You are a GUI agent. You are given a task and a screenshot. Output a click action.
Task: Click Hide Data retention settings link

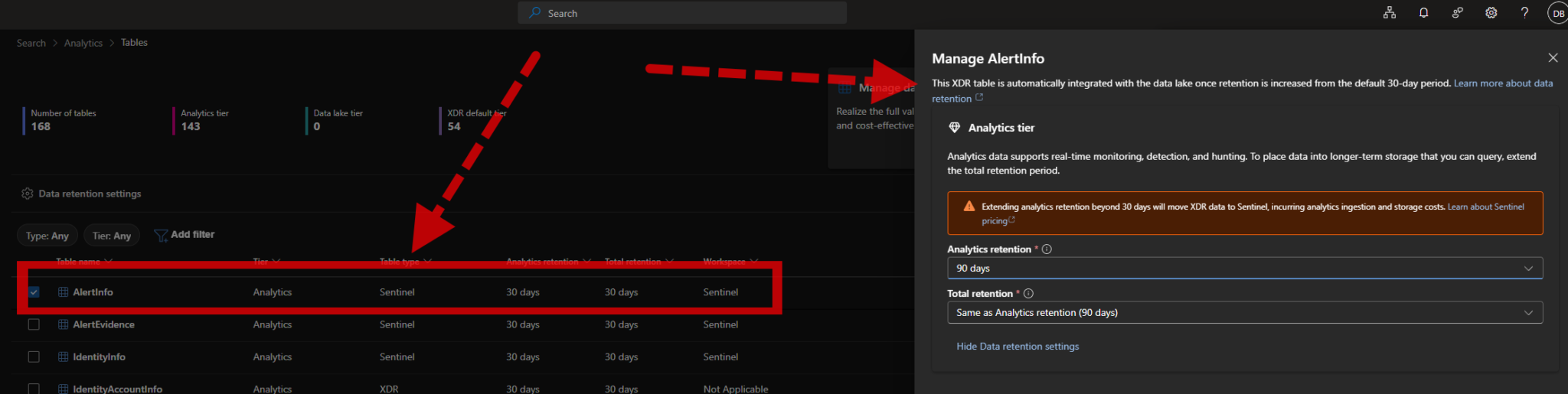pyautogui.click(x=1018, y=347)
